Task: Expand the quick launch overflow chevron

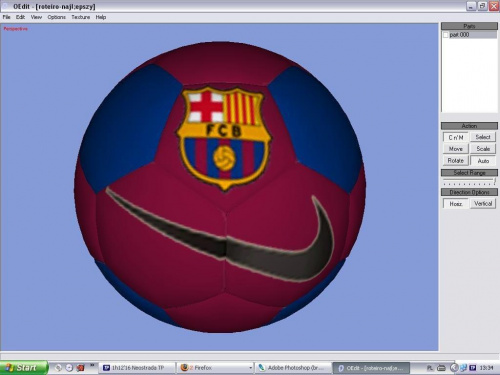Action: click(92, 366)
